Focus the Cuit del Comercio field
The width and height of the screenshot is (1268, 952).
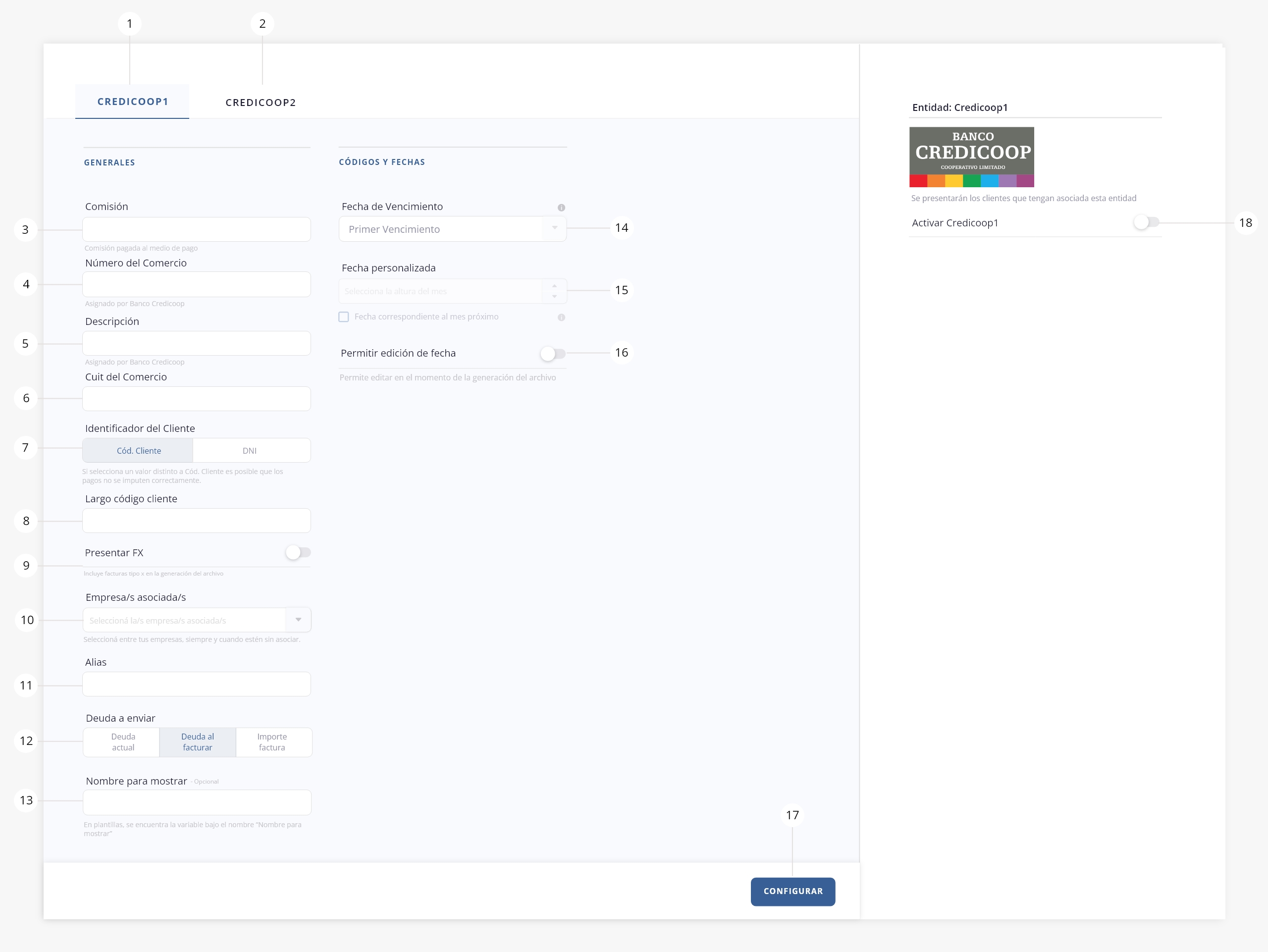coord(197,398)
